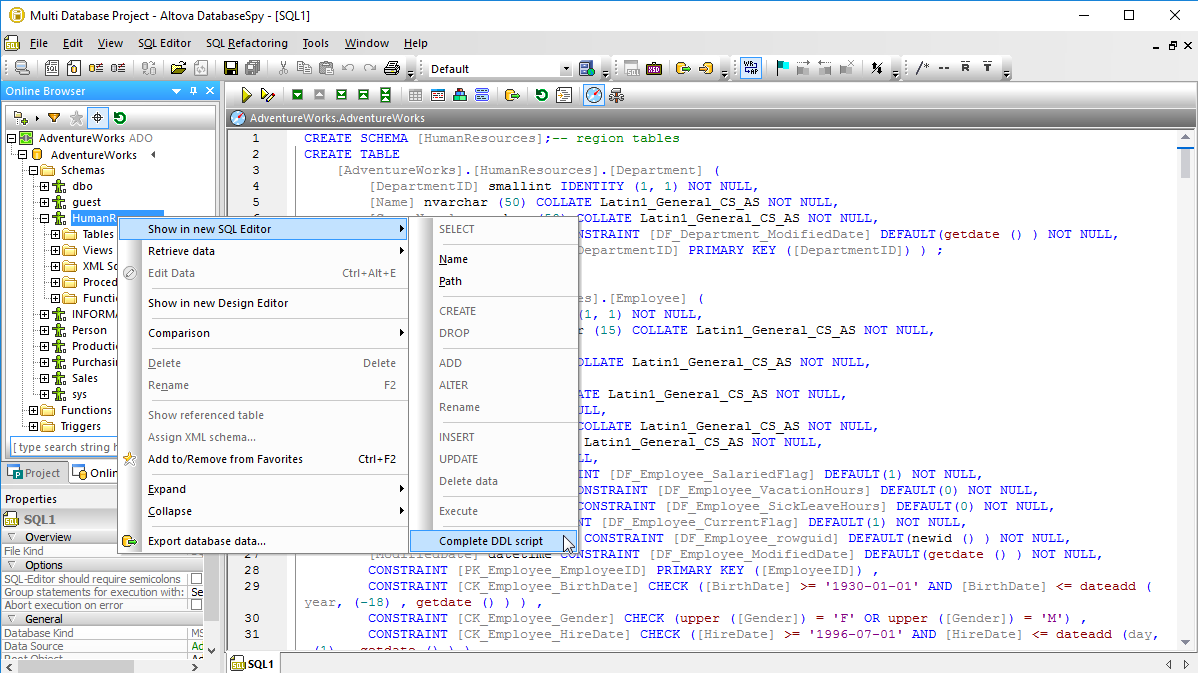Screen dimensions: 1198x673
Task: Choose 'Export database data...' context option
Action: point(207,541)
